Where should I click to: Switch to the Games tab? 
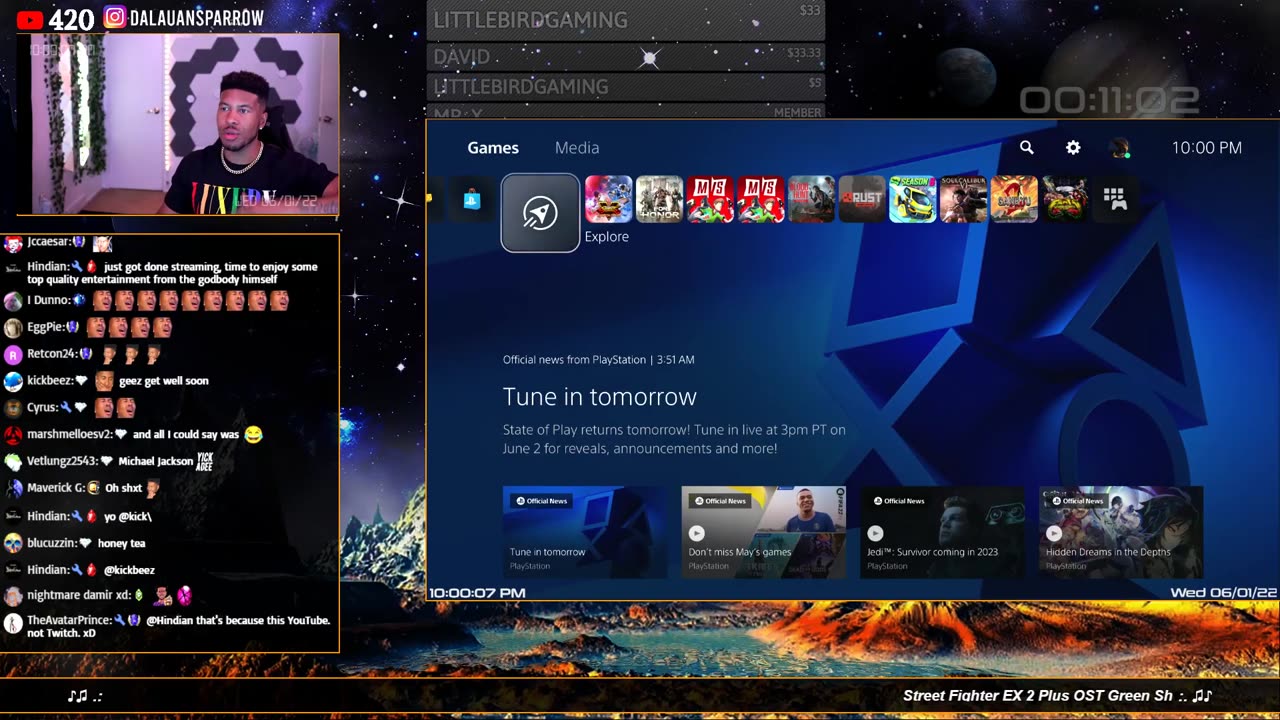(x=493, y=147)
